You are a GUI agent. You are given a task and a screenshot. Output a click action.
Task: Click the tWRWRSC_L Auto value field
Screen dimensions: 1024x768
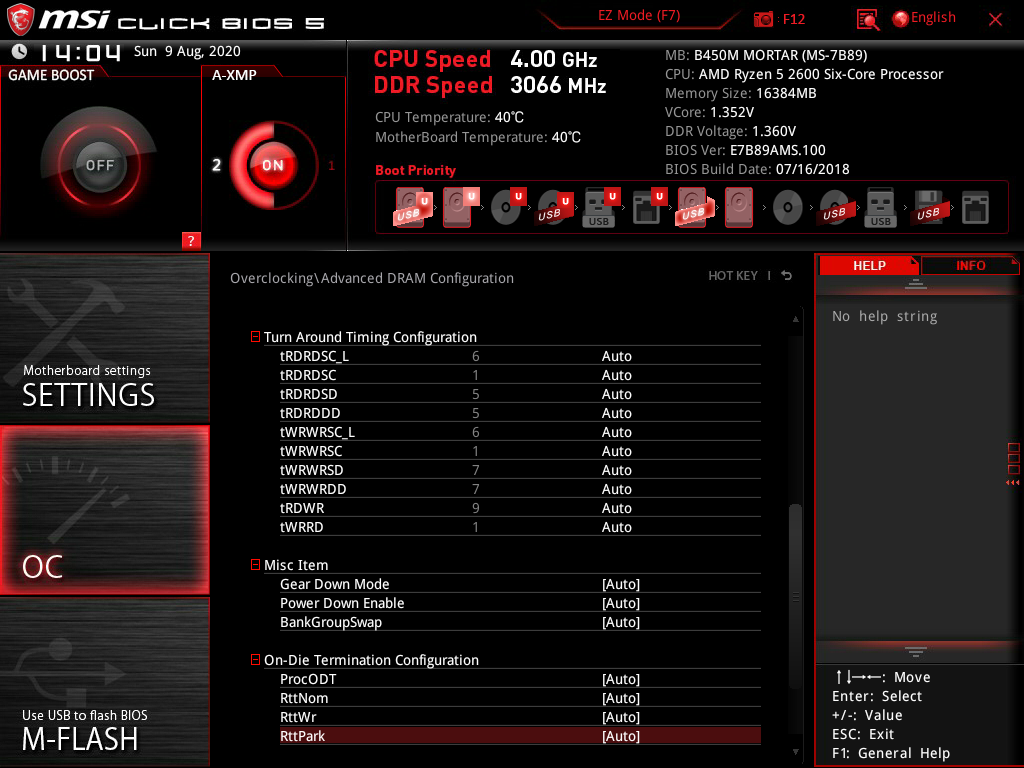coord(616,432)
